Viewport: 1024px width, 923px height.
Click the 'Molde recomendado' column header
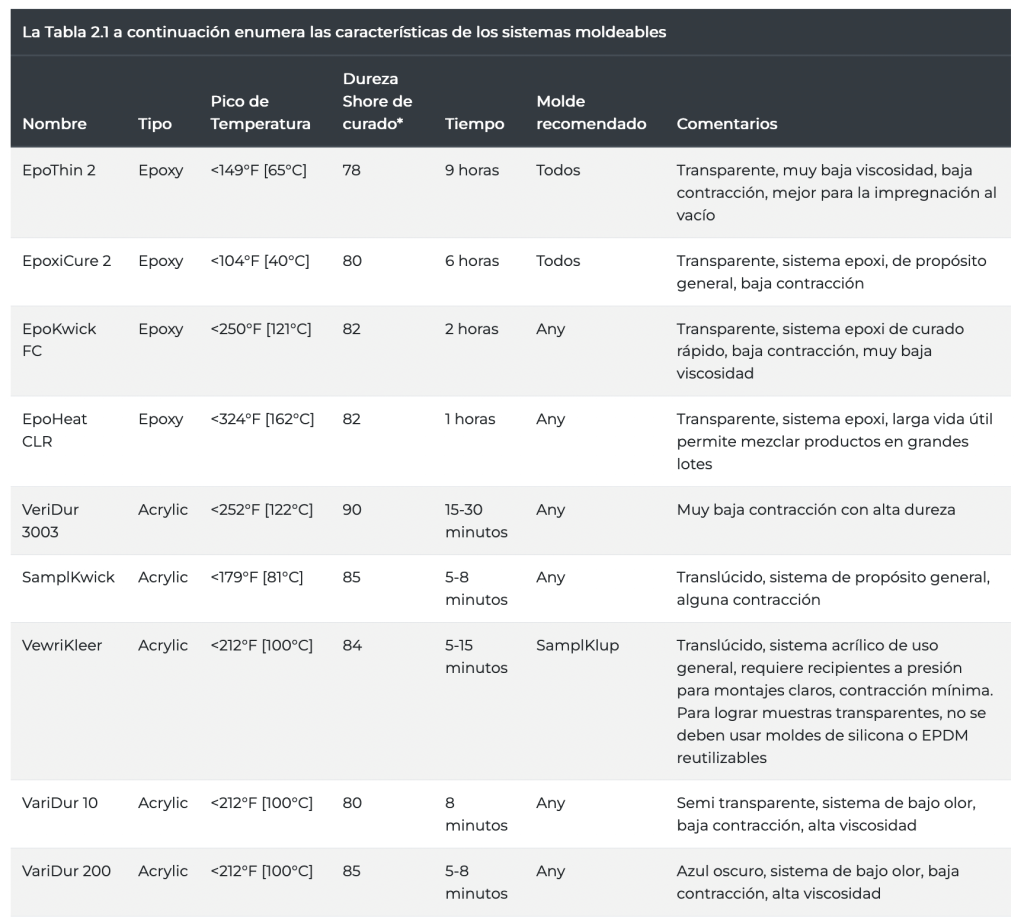[x=591, y=112]
